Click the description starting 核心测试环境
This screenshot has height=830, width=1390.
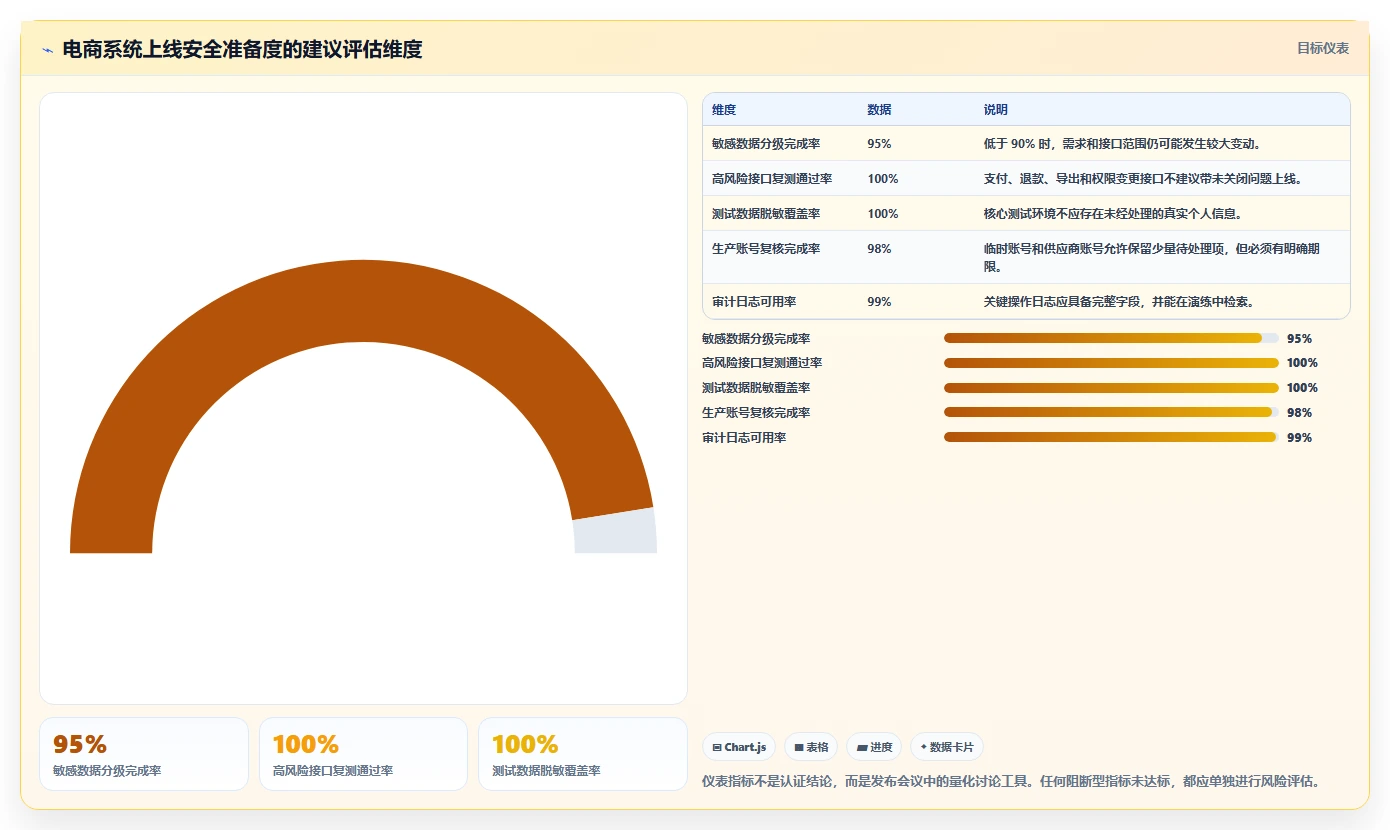pos(1113,214)
